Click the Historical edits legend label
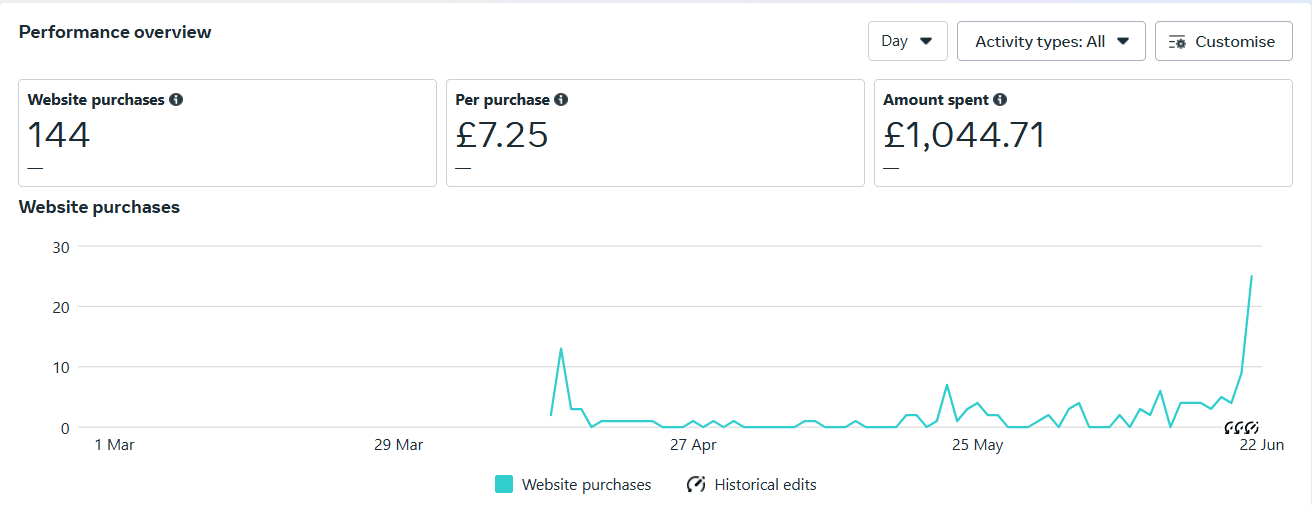The width and height of the screenshot is (1312, 505). point(765,484)
